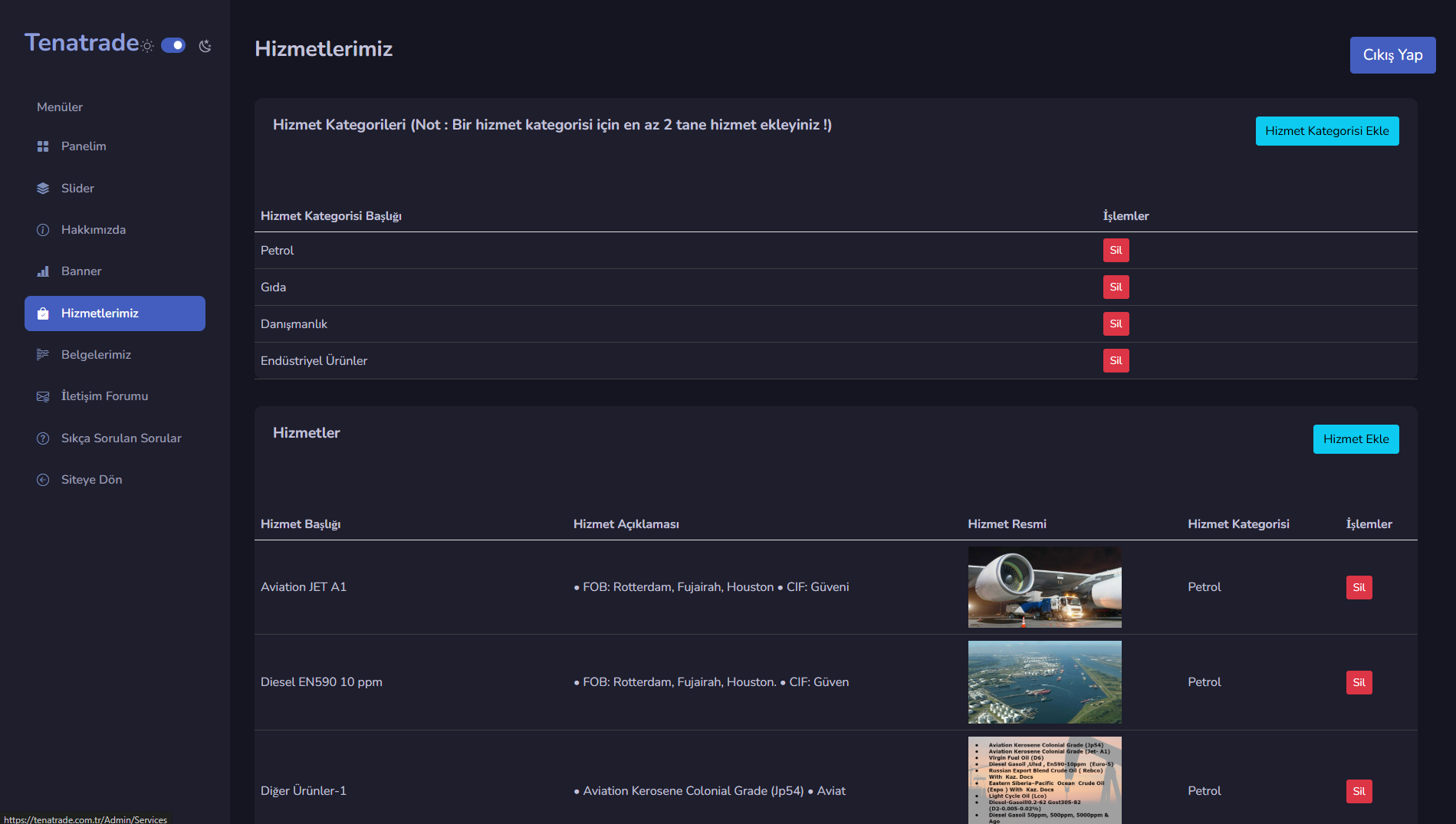Viewport: 1456px width, 824px height.
Task: Go to Hakkımızda page
Action: coord(115,230)
